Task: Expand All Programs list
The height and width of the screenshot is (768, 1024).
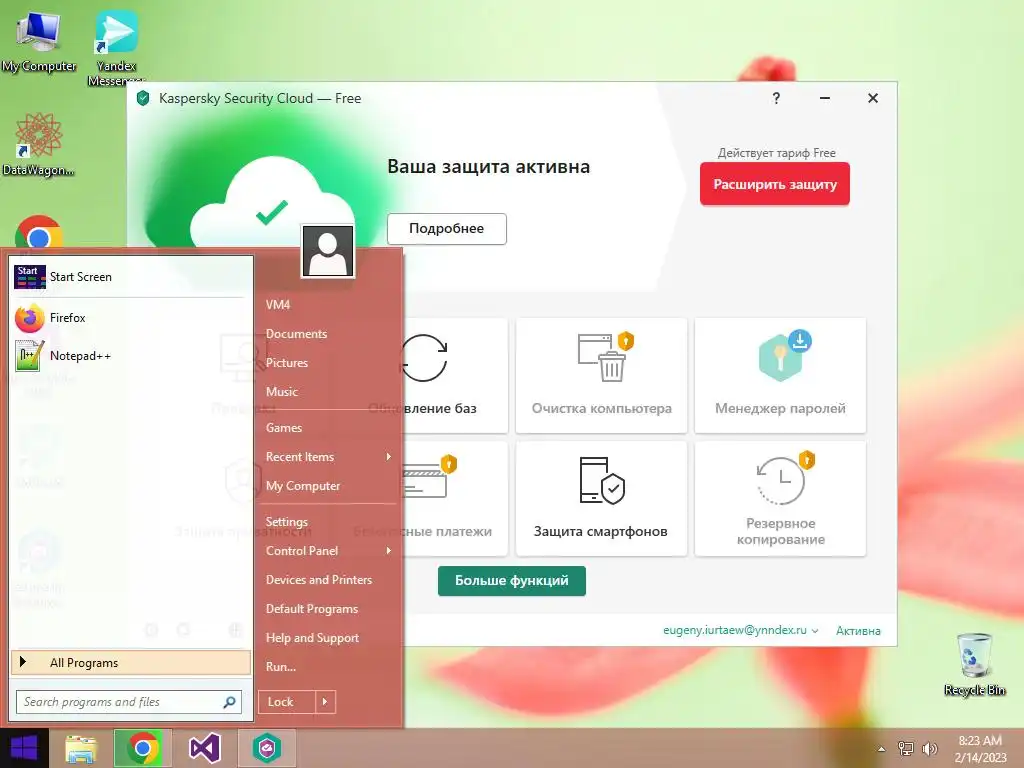Action: [131, 662]
